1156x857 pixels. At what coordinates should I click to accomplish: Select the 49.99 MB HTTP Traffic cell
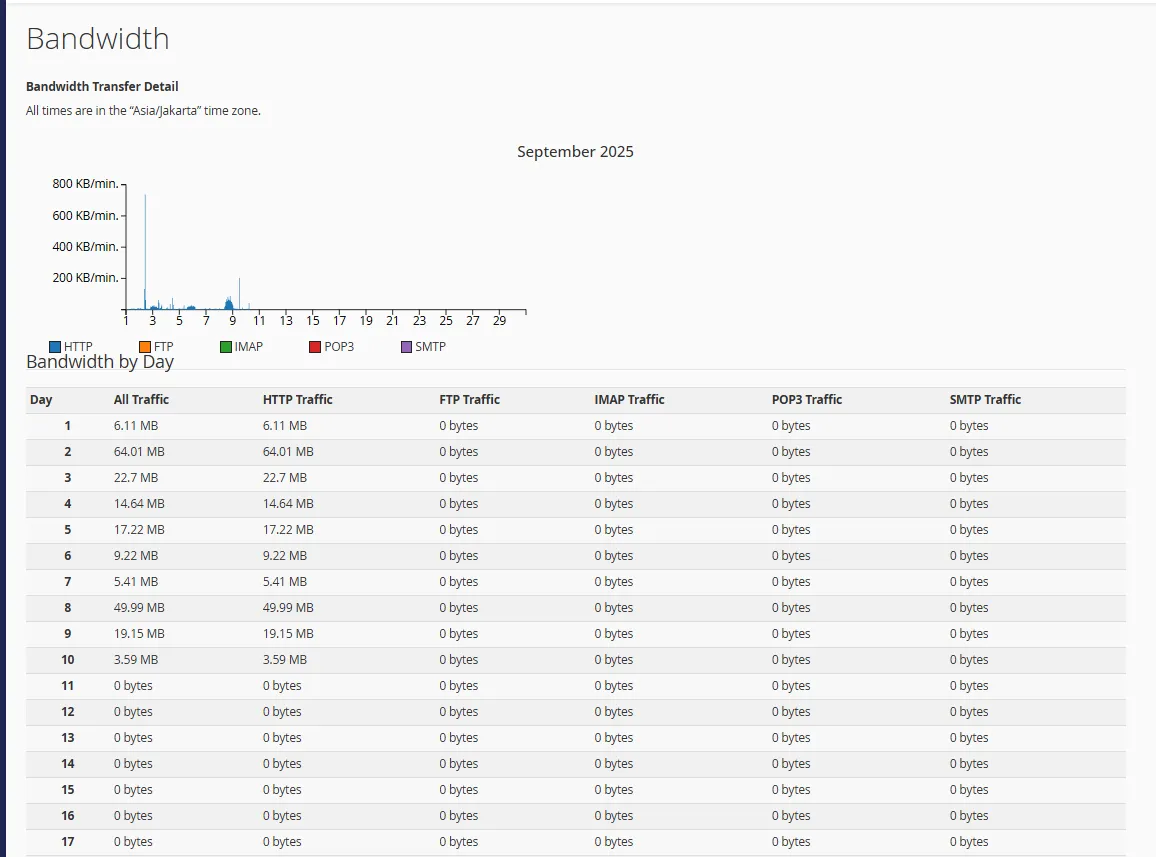point(288,608)
